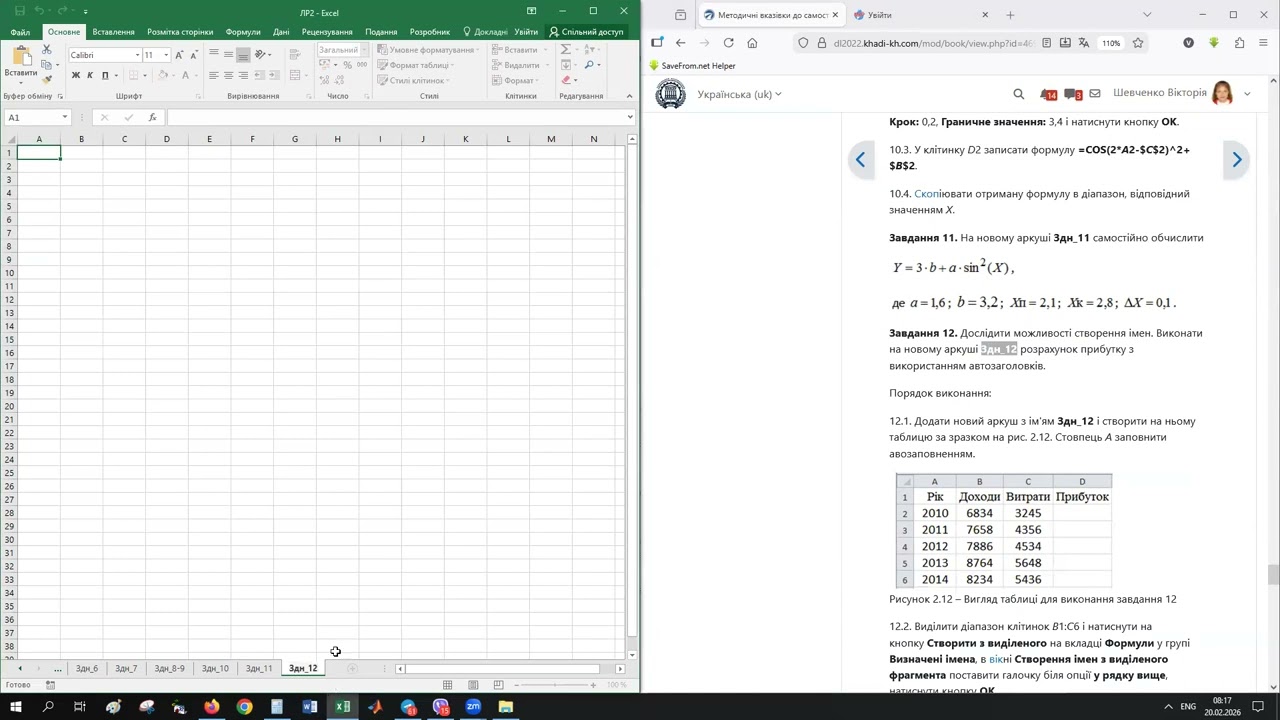
Task: Go to previous book page arrow
Action: [860, 160]
